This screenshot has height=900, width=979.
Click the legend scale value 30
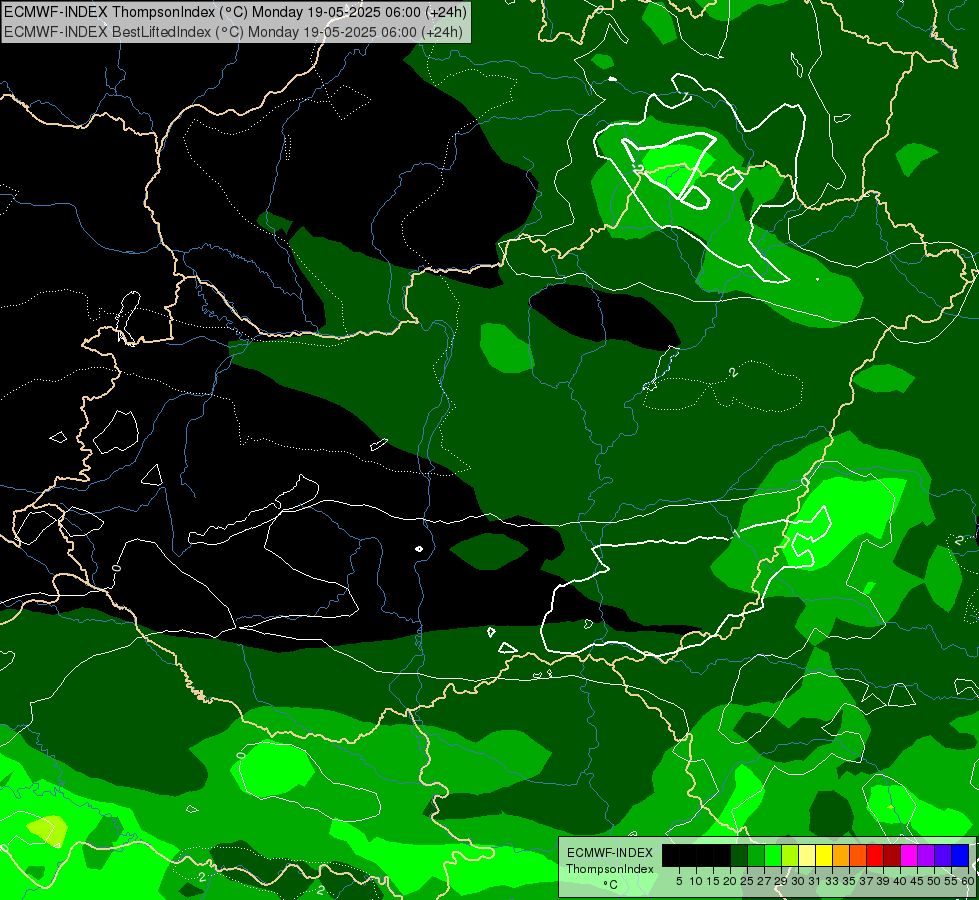[x=798, y=881]
